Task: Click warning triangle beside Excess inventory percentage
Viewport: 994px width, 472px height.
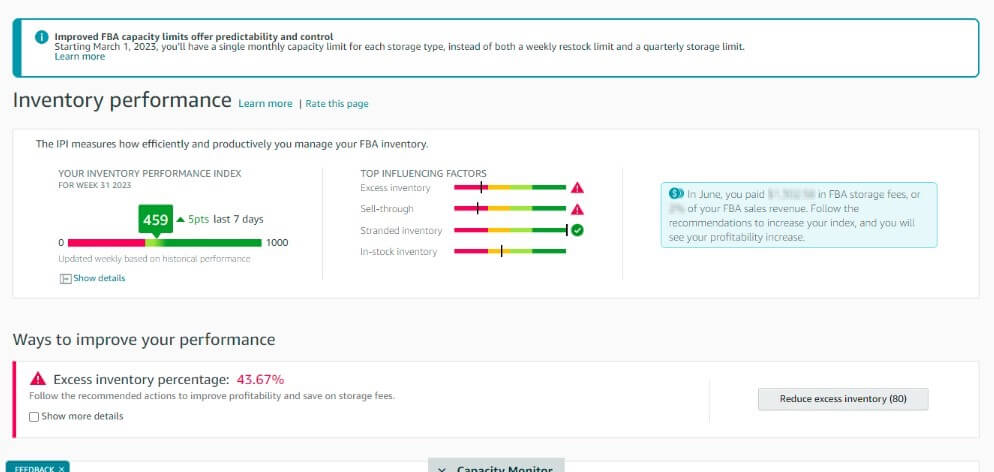Action: 38,379
